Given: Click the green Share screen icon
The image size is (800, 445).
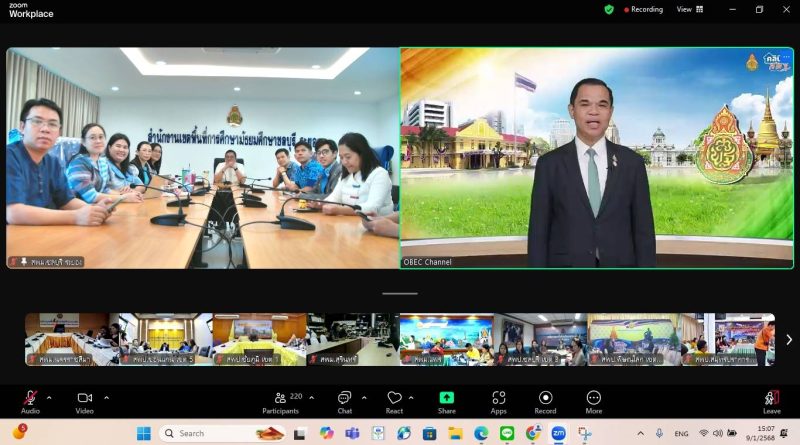Looking at the screenshot, I should pyautogui.click(x=446, y=398).
